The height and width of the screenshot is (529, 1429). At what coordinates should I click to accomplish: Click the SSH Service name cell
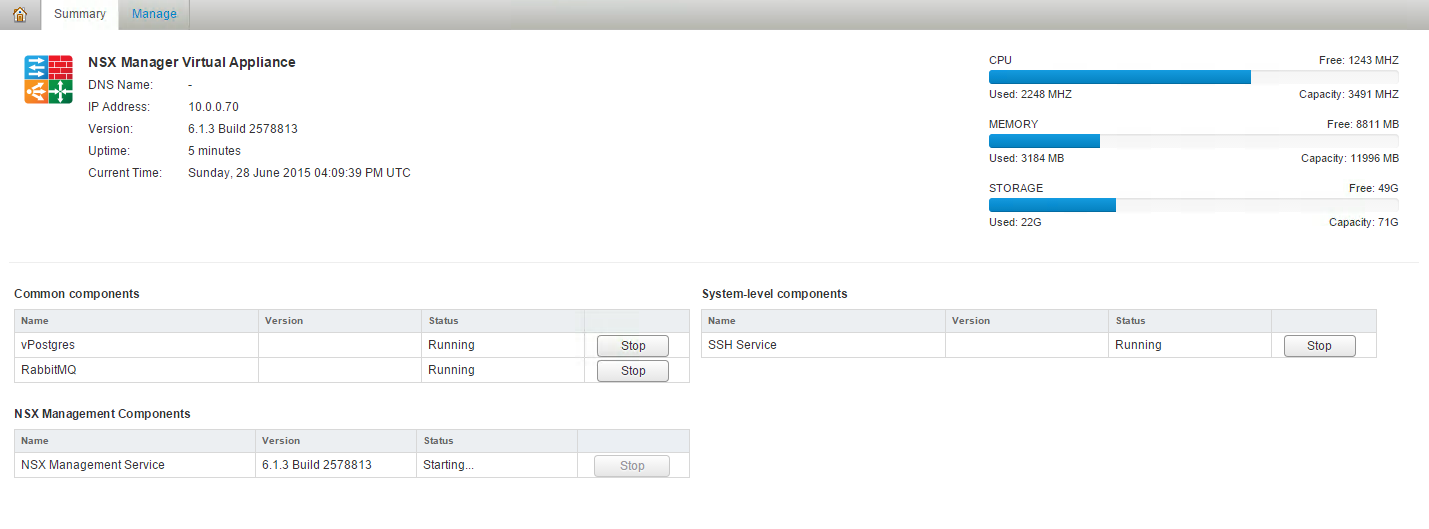[x=742, y=345]
